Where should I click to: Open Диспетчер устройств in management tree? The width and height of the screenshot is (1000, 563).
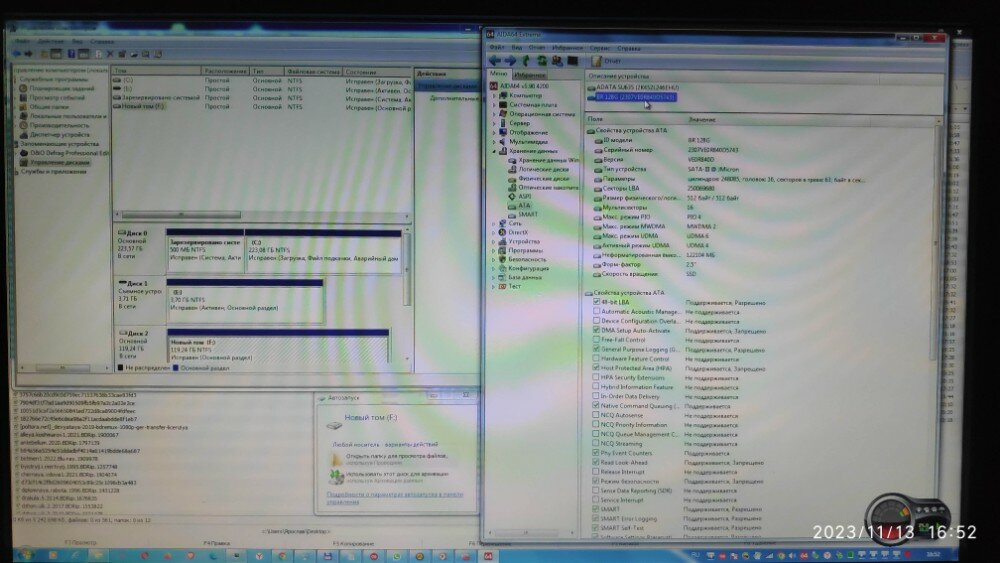[x=59, y=135]
